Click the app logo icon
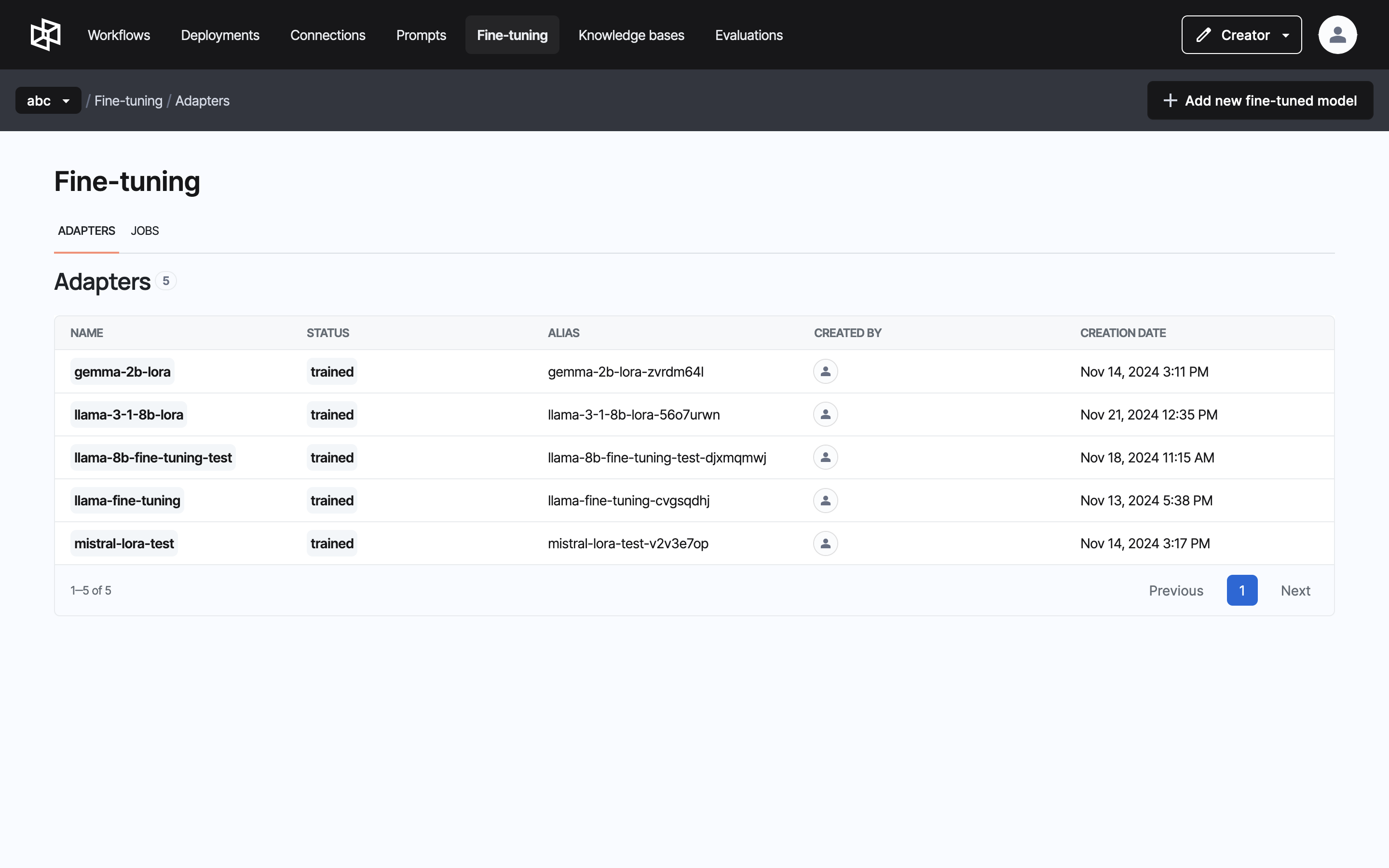1389x868 pixels. pos(45,35)
